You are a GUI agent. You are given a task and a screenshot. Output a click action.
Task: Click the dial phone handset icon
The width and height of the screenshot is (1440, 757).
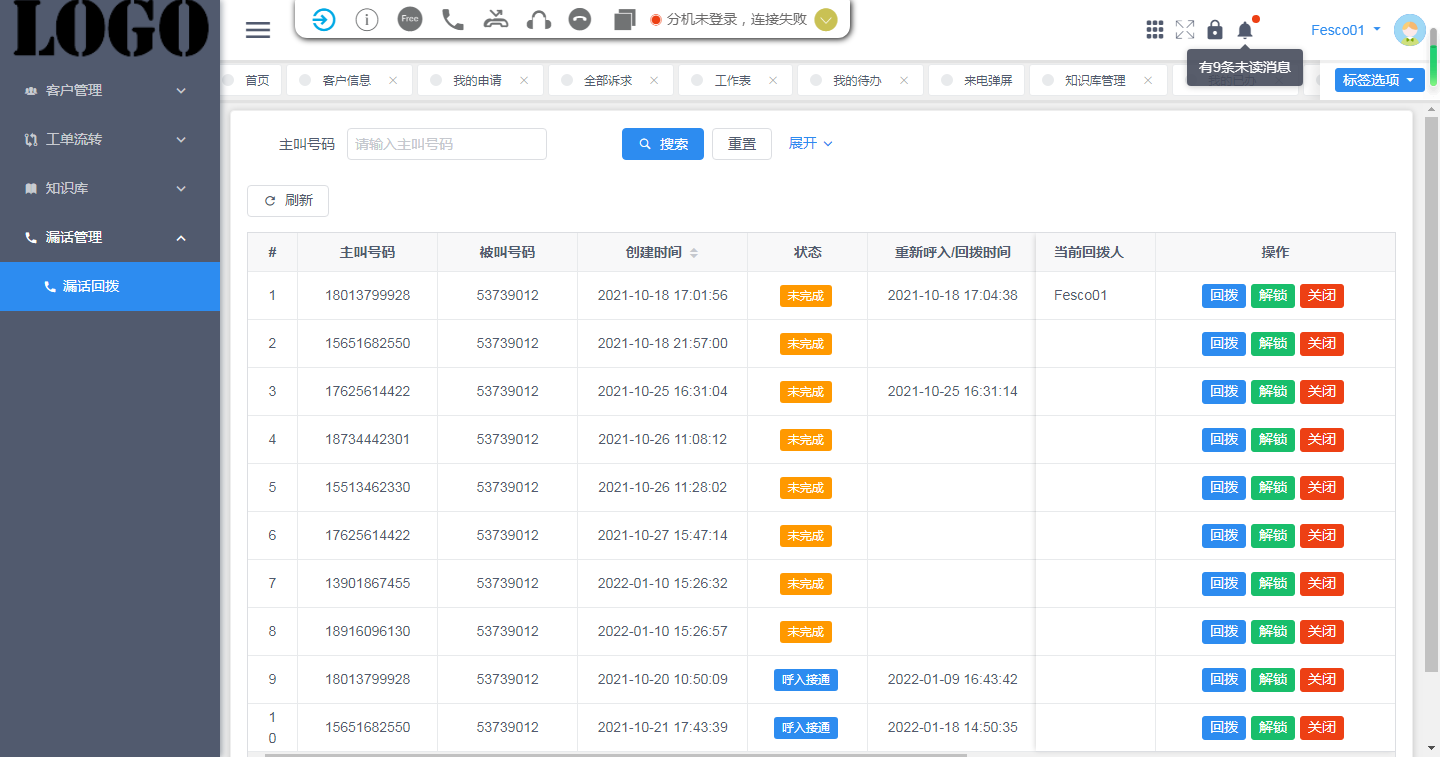click(453, 19)
